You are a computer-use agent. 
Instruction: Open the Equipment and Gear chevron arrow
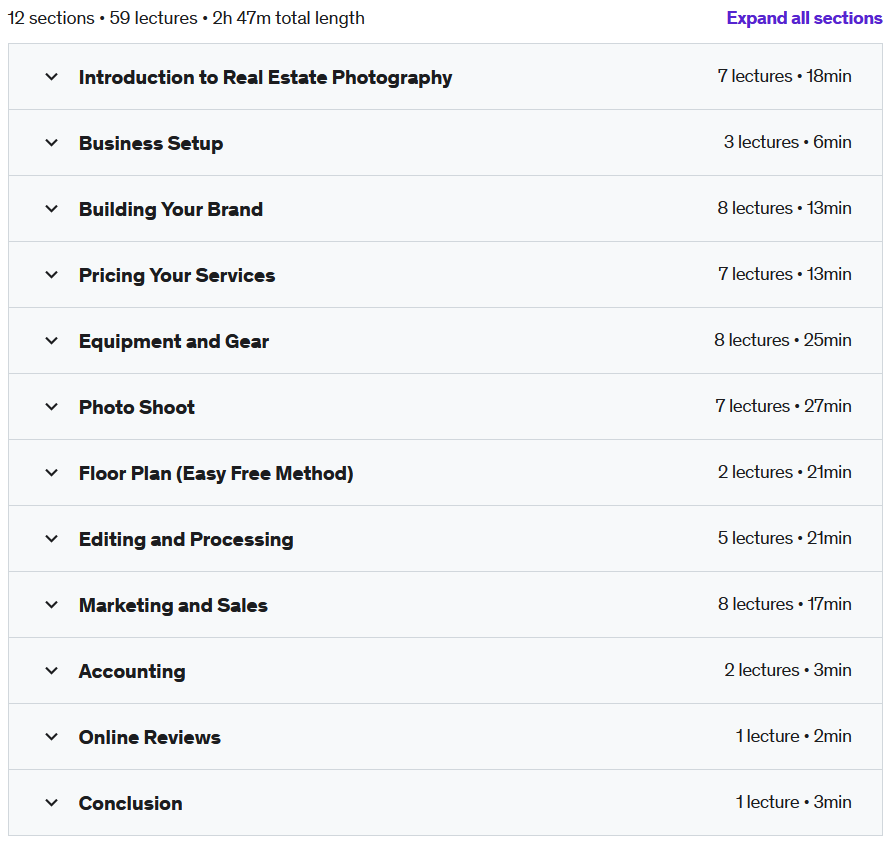tap(52, 340)
